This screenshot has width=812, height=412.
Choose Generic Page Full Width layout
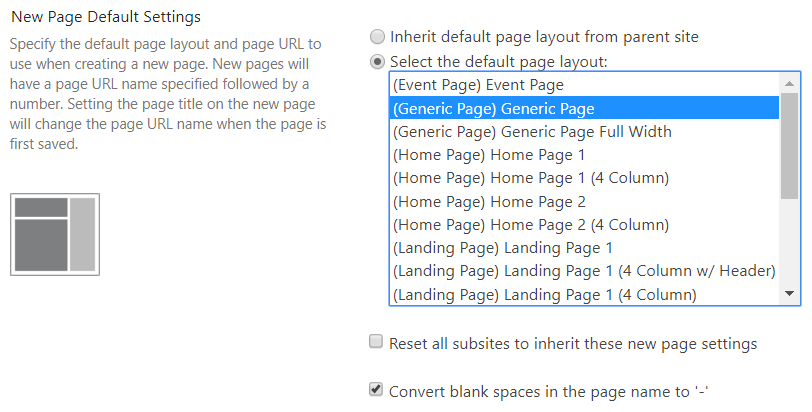tap(584, 131)
